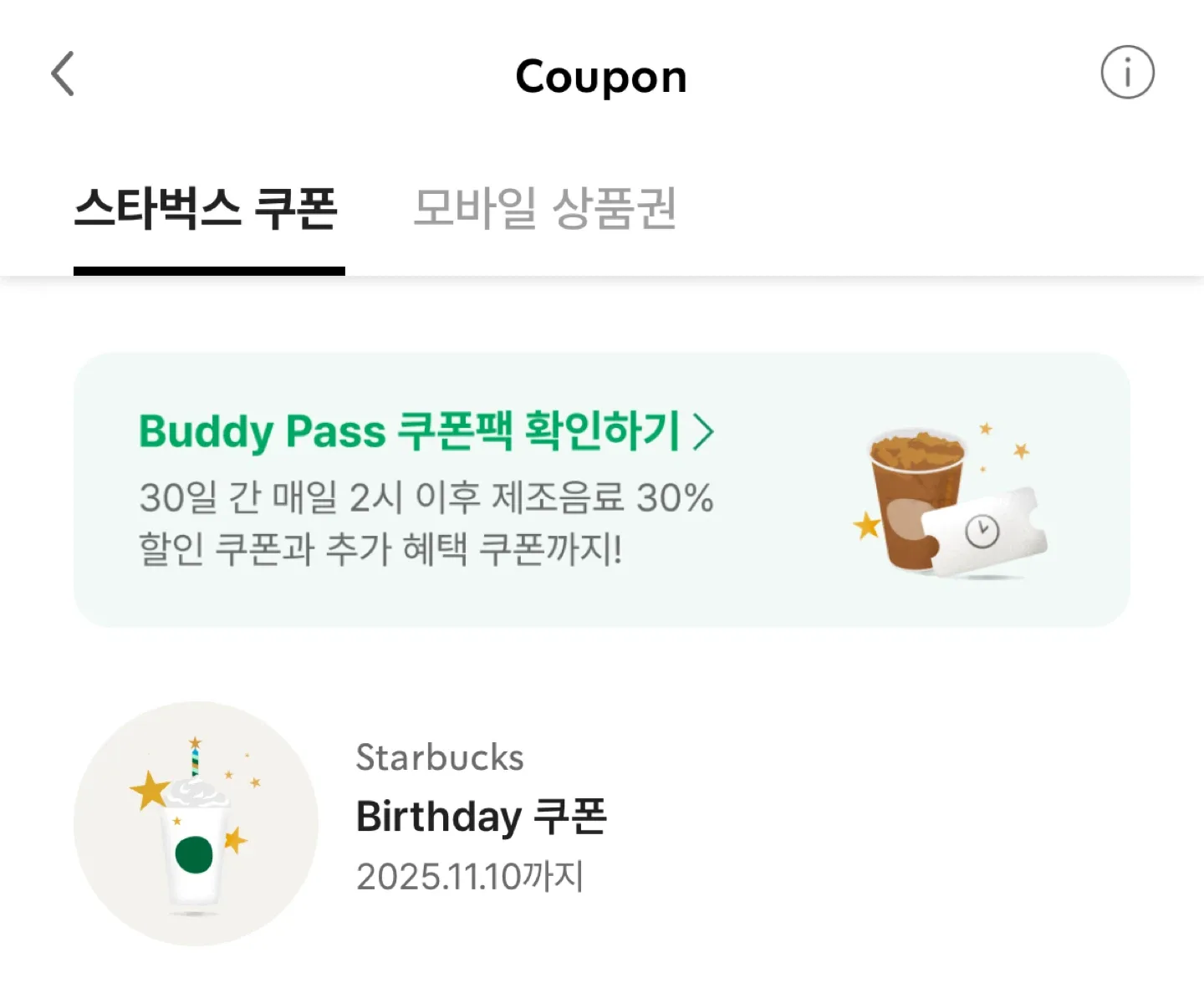Click the candle on the birthday drink
Image resolution: width=1204 pixels, height=988 pixels.
click(195, 757)
